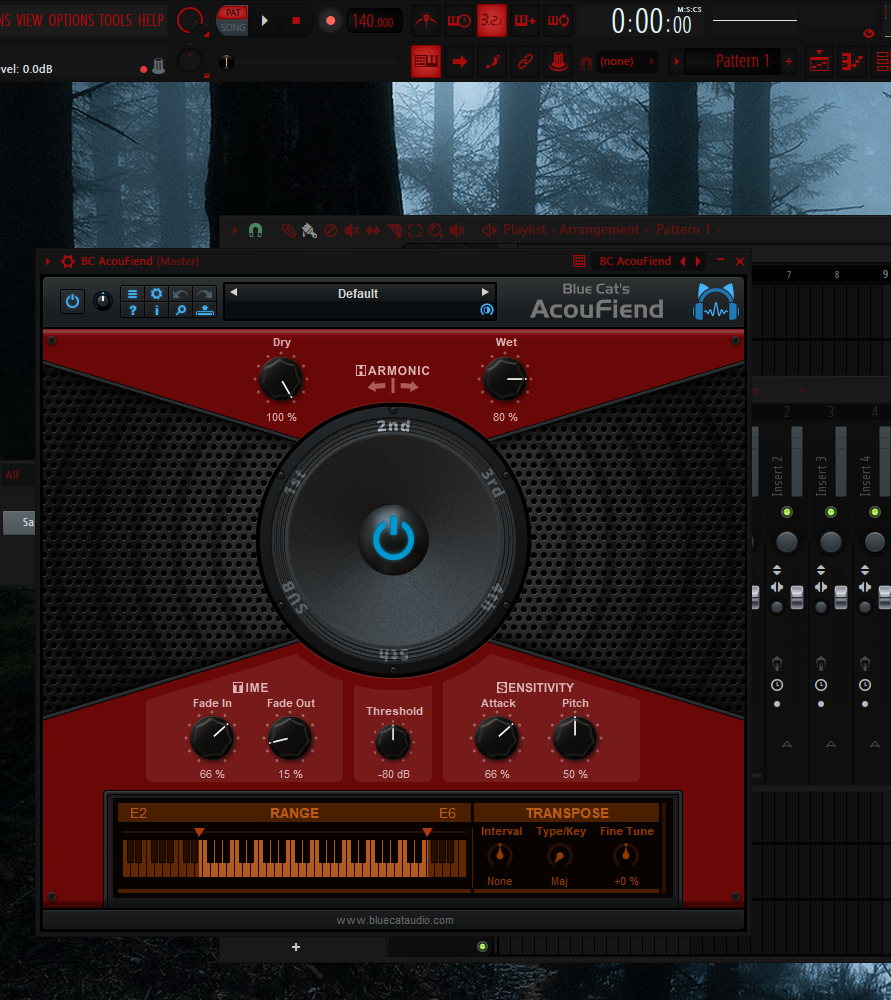Viewport: 891px width, 1000px height.
Task: Select next preset arrow beside Default
Action: (485, 292)
